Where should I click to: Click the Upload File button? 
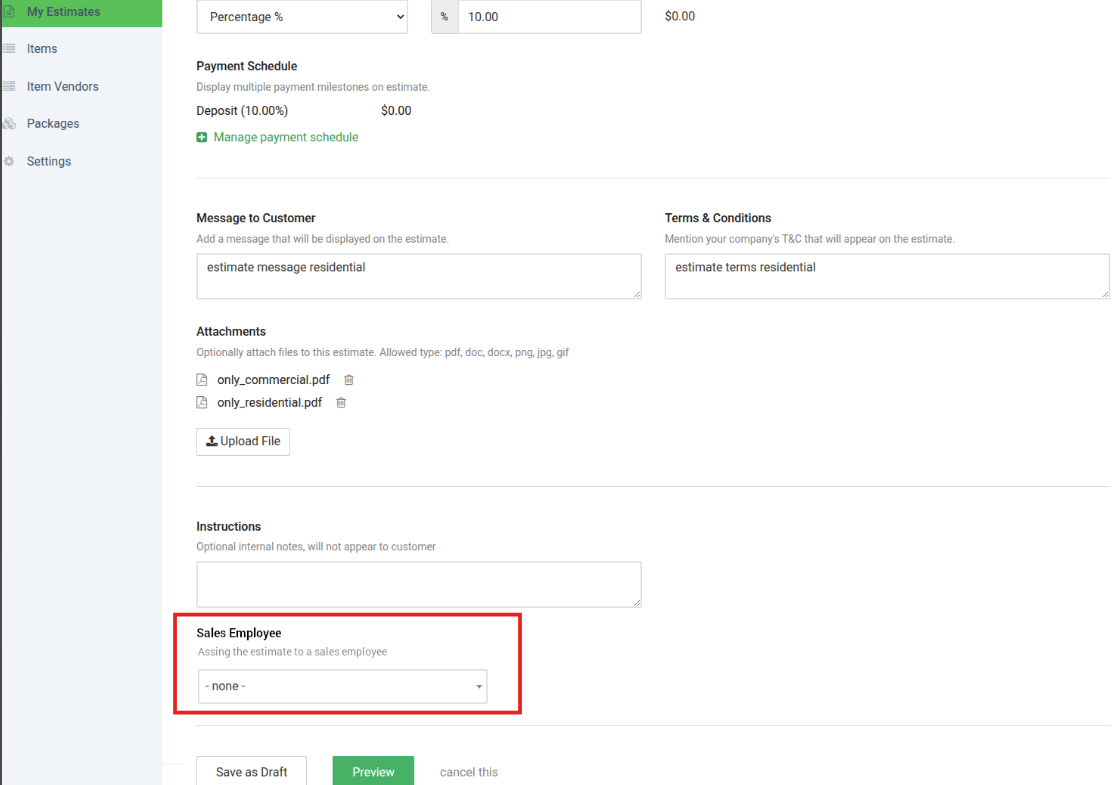(x=243, y=441)
